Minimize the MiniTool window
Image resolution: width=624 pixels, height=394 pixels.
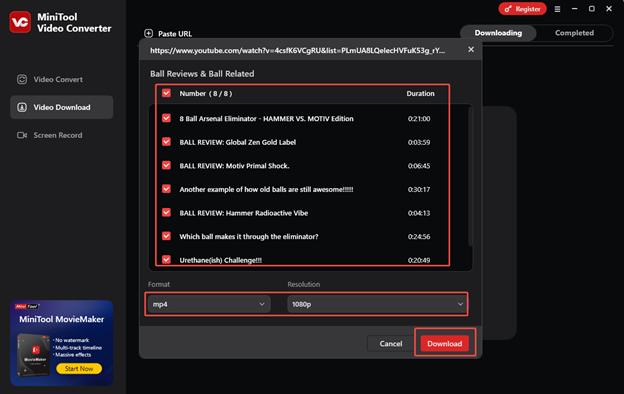574,9
